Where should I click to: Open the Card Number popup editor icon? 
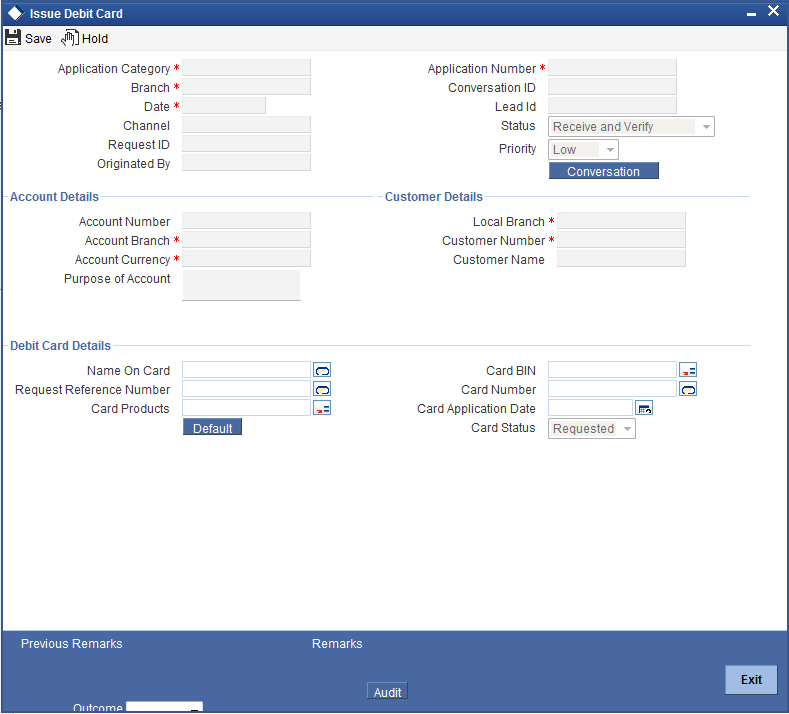click(688, 389)
